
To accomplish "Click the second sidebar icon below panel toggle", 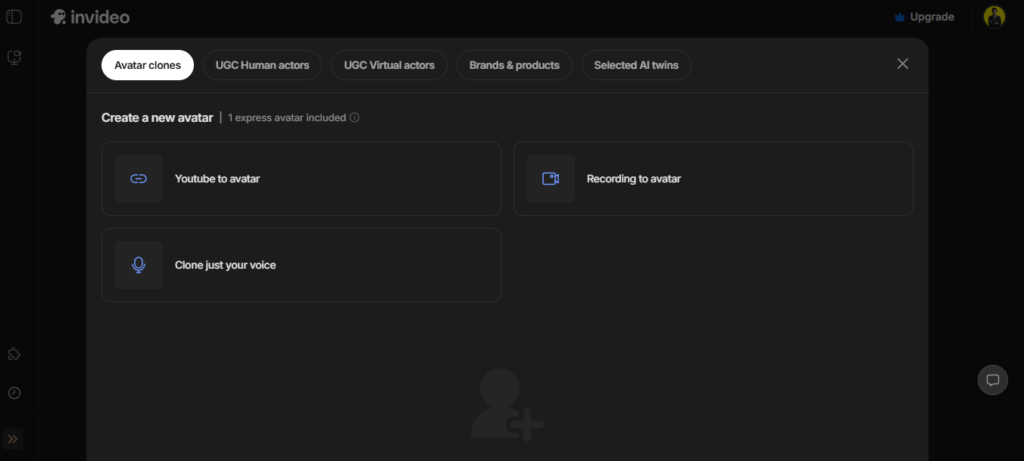I will pos(14,58).
